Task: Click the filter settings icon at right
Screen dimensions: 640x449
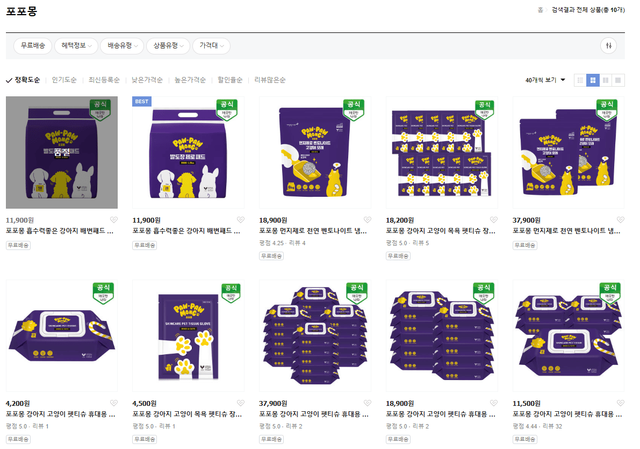Action: tap(609, 46)
